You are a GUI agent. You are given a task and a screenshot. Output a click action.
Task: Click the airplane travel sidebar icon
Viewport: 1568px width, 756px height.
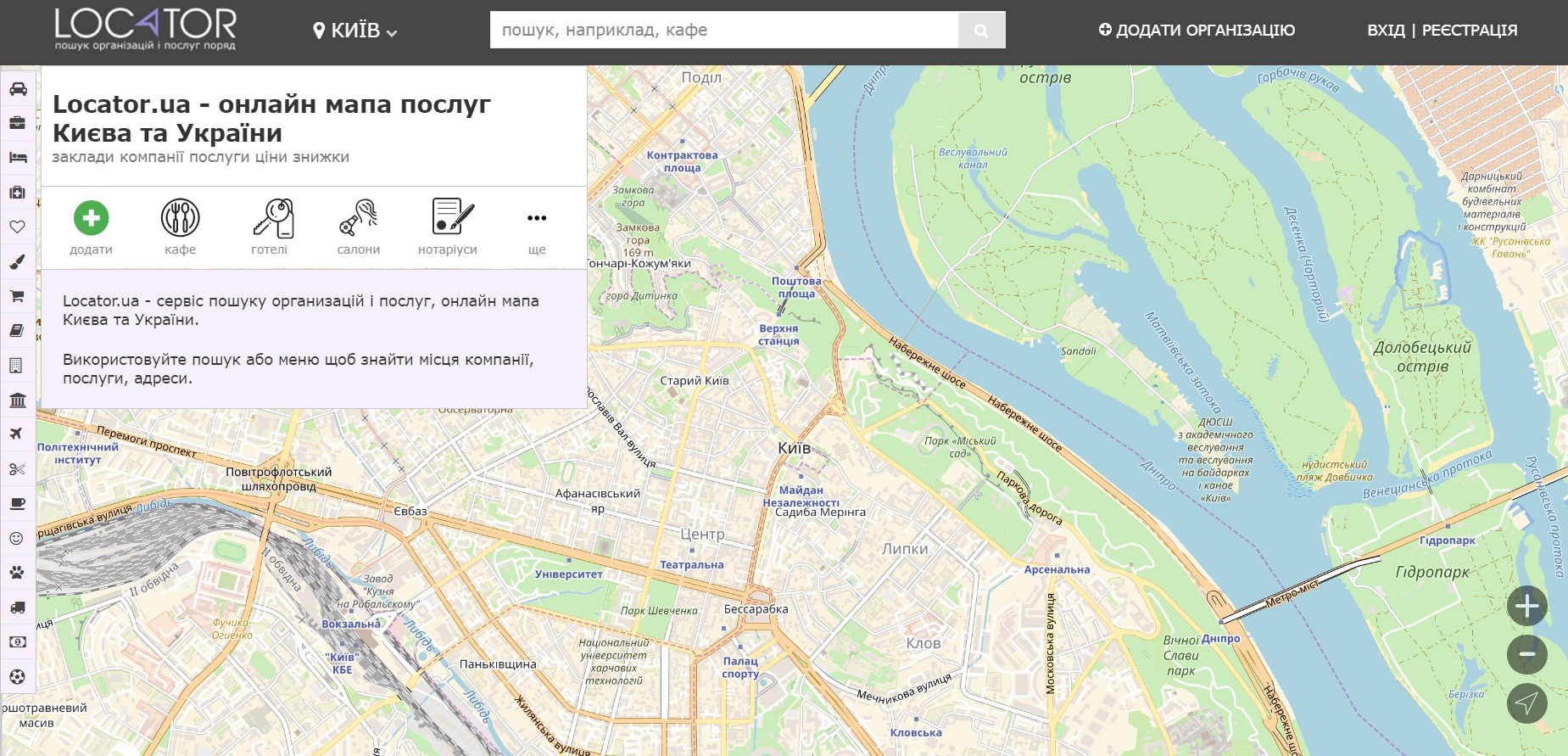point(17,434)
